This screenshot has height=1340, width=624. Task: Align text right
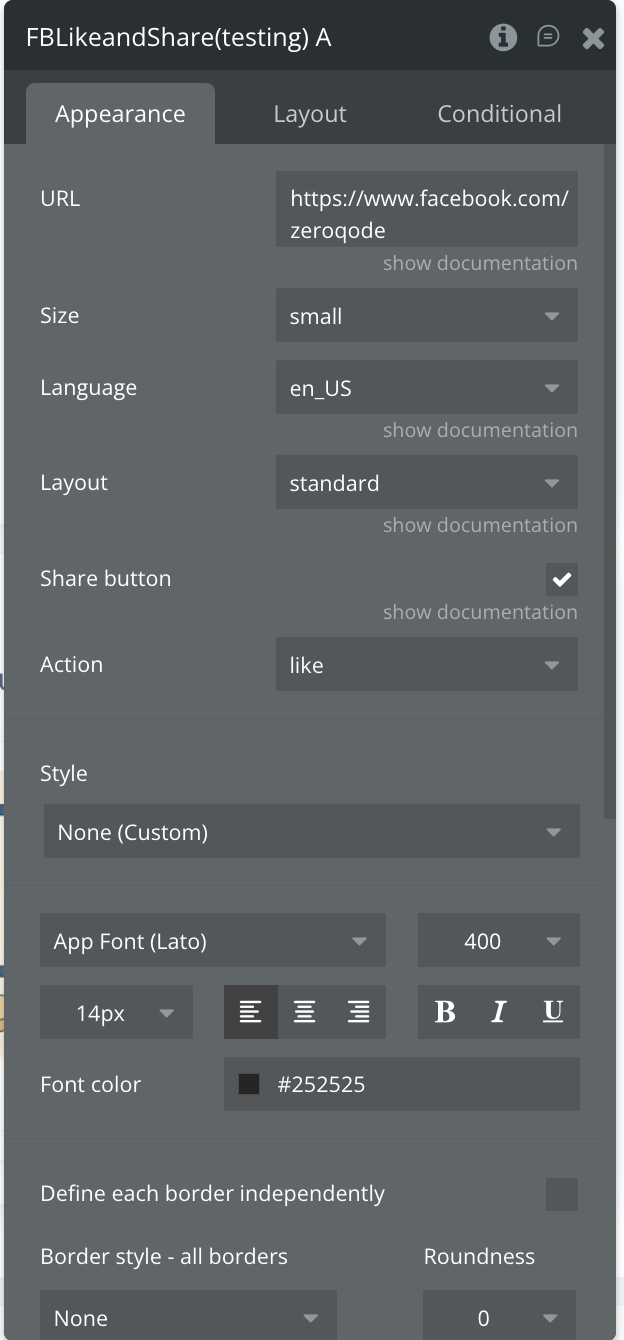click(x=359, y=1012)
